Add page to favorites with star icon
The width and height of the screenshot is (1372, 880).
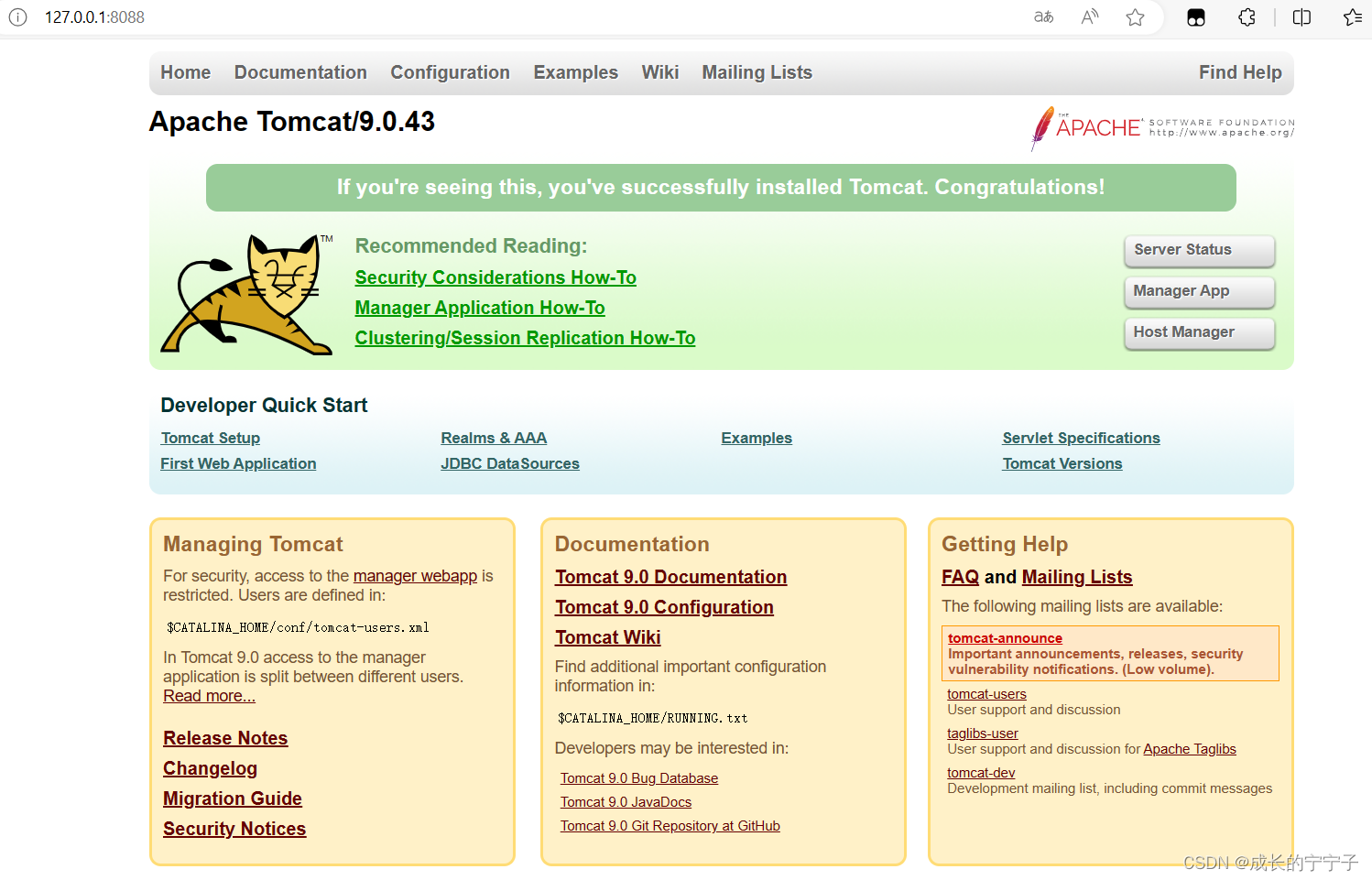coord(1136,17)
